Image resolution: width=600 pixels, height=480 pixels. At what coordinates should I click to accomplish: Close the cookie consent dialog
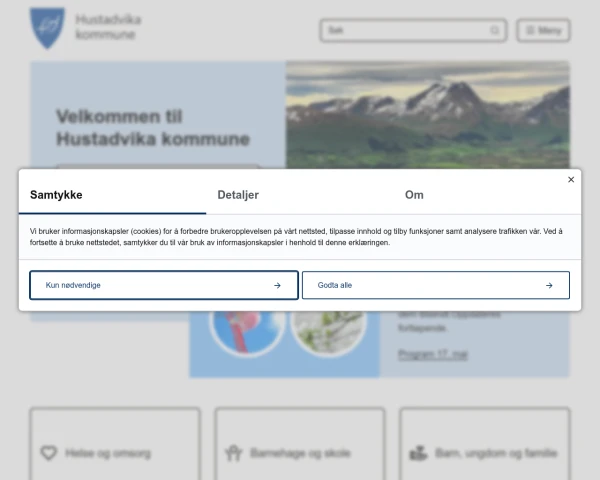coord(571,180)
